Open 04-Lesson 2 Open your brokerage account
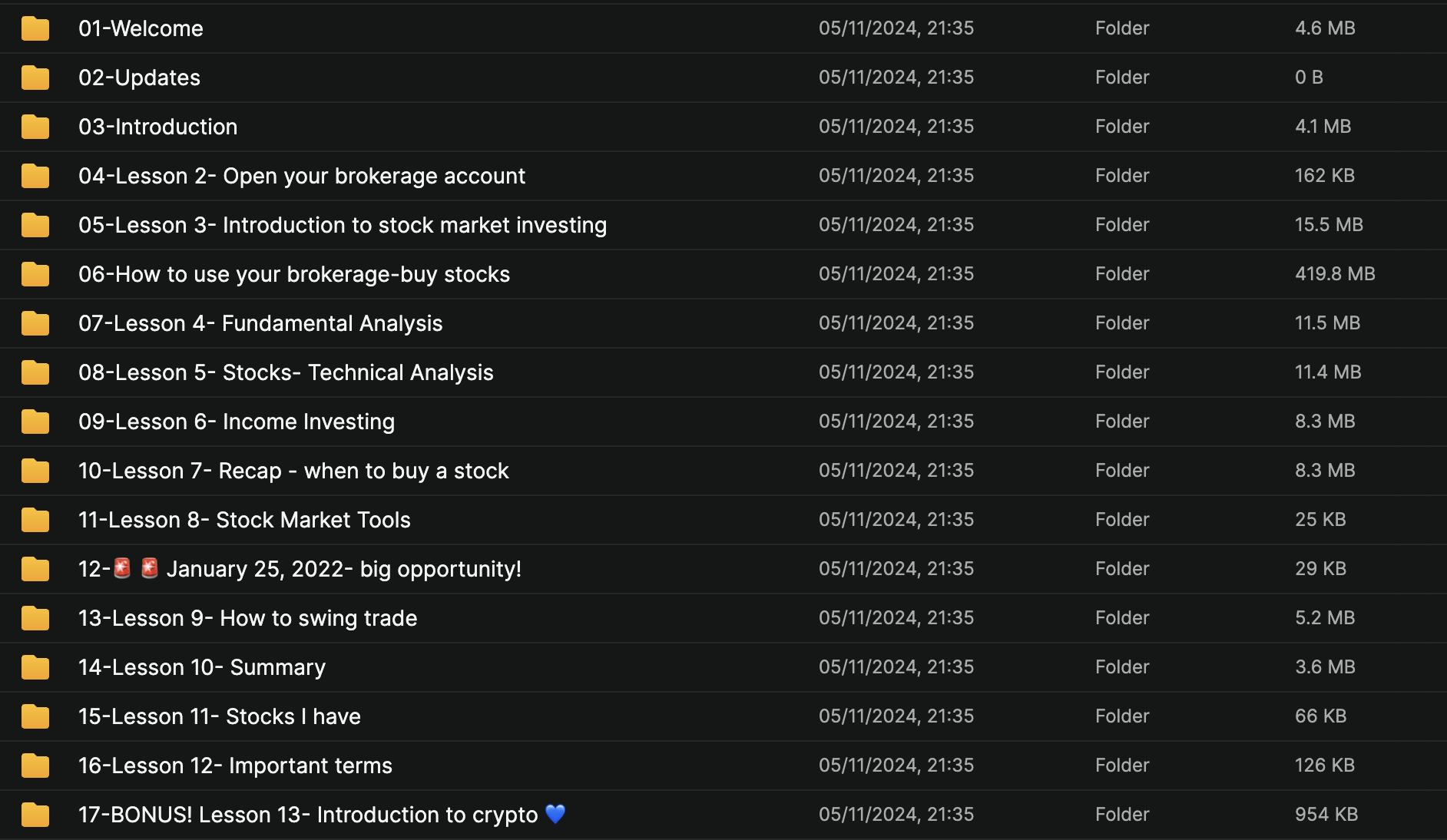Viewport: 1447px width, 840px height. pyautogui.click(x=301, y=176)
